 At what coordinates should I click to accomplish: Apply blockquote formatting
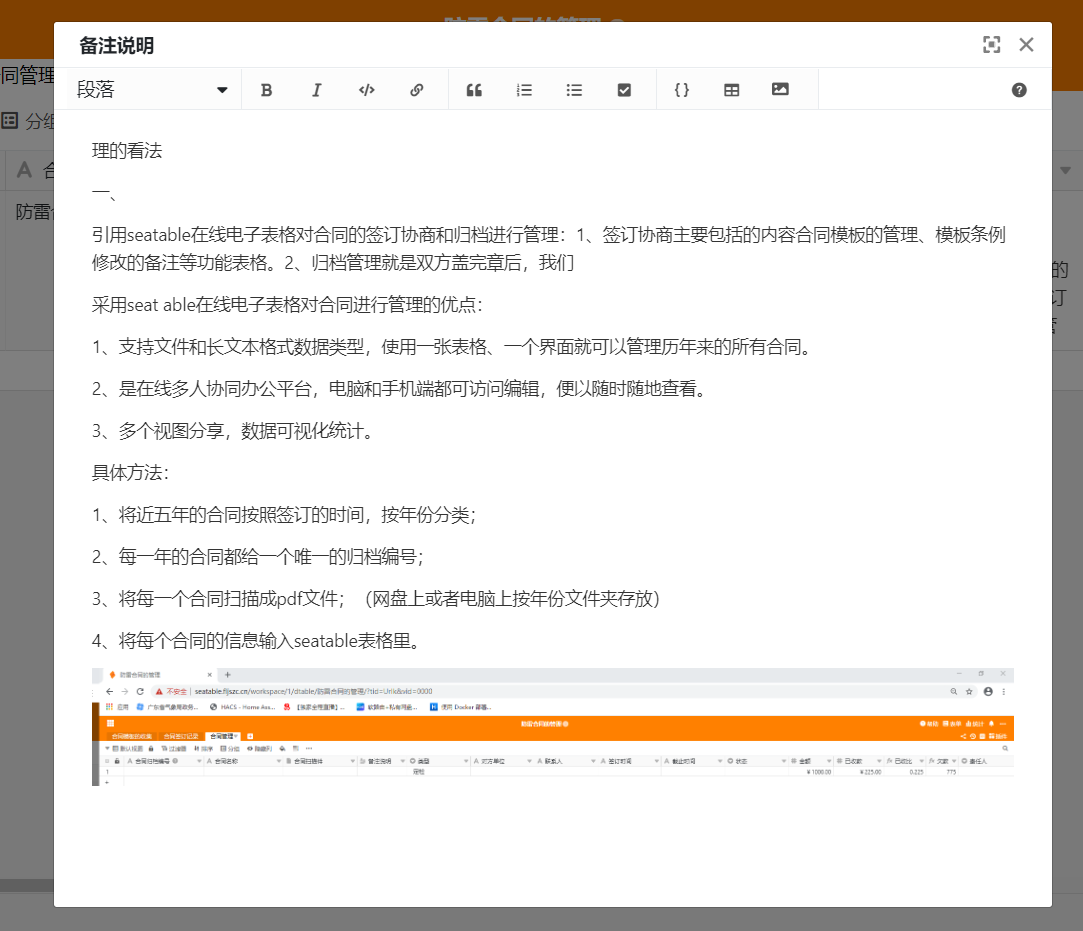point(474,90)
